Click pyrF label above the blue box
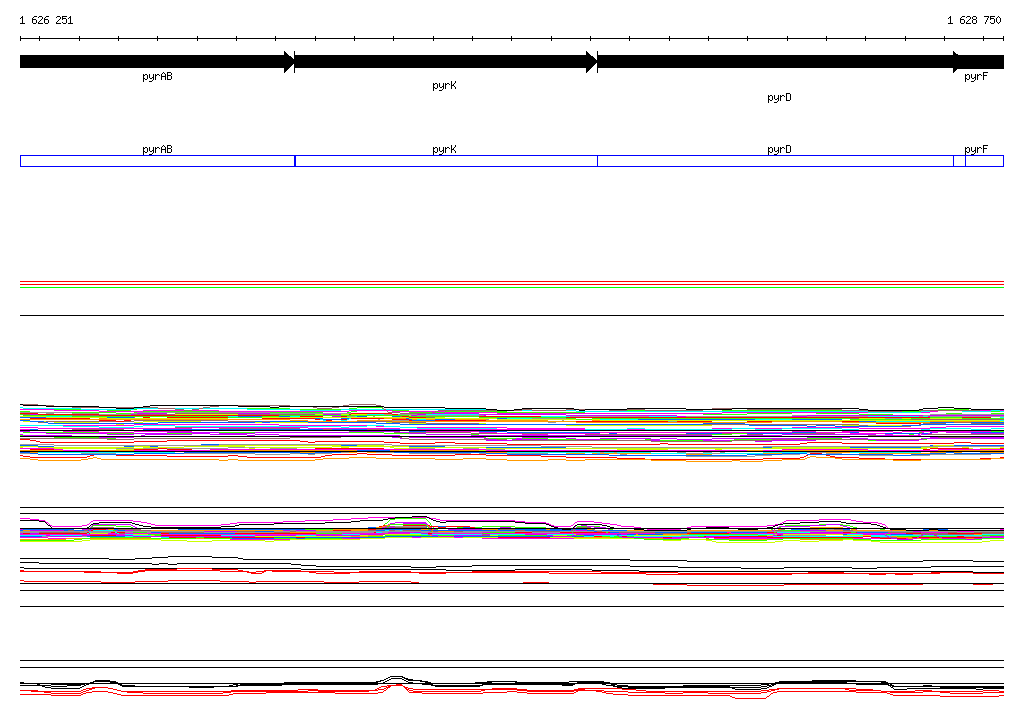This screenshot has width=1024, height=714. 976,149
